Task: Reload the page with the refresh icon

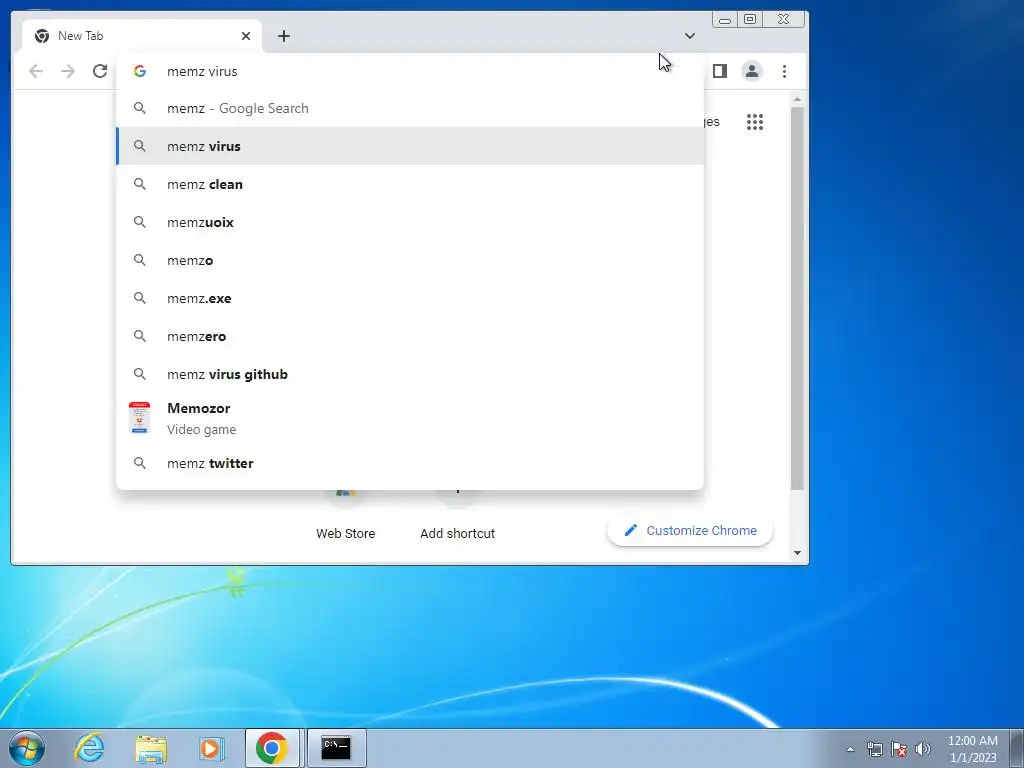Action: click(x=100, y=71)
